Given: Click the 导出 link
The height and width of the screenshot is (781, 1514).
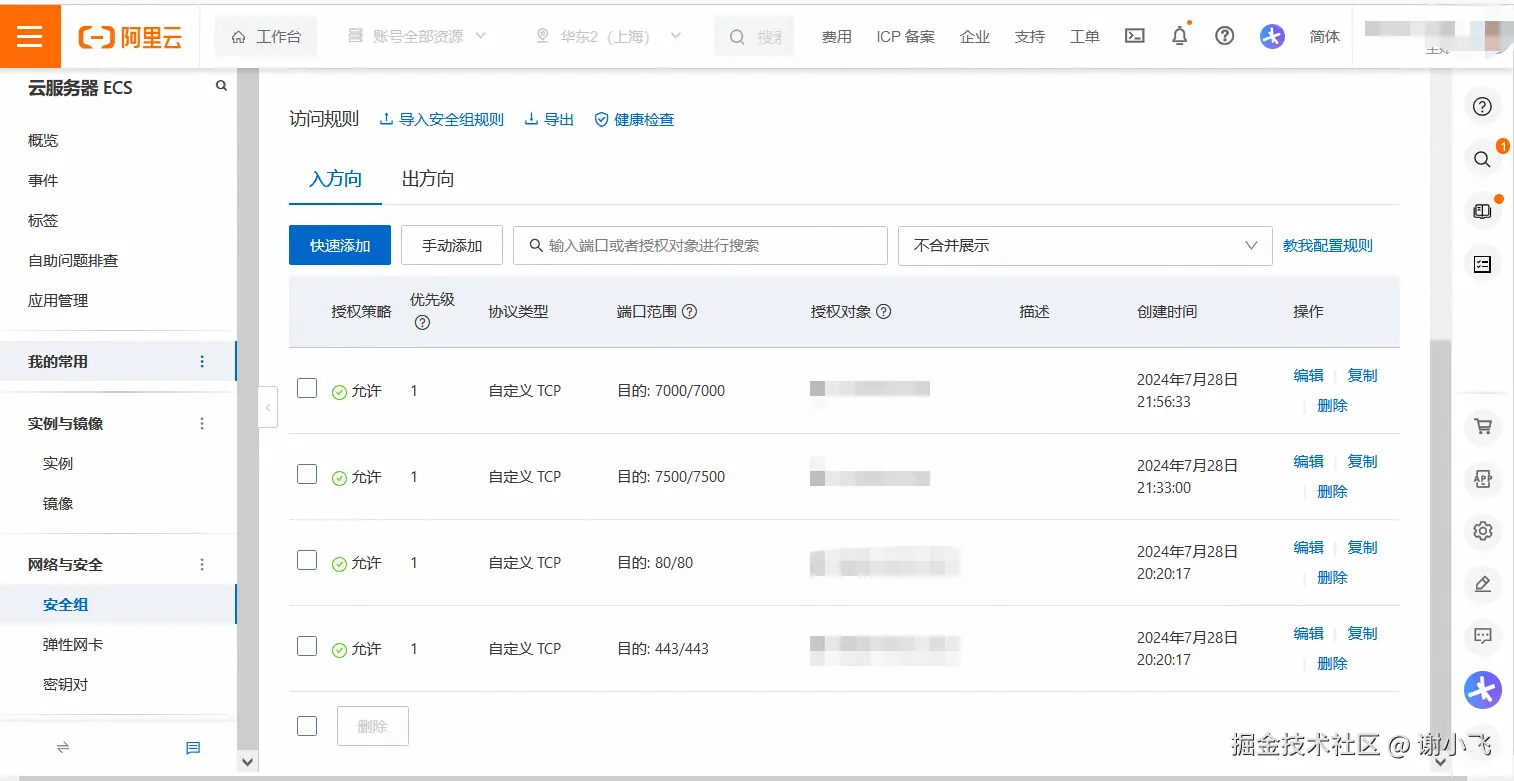Looking at the screenshot, I should click(x=549, y=119).
